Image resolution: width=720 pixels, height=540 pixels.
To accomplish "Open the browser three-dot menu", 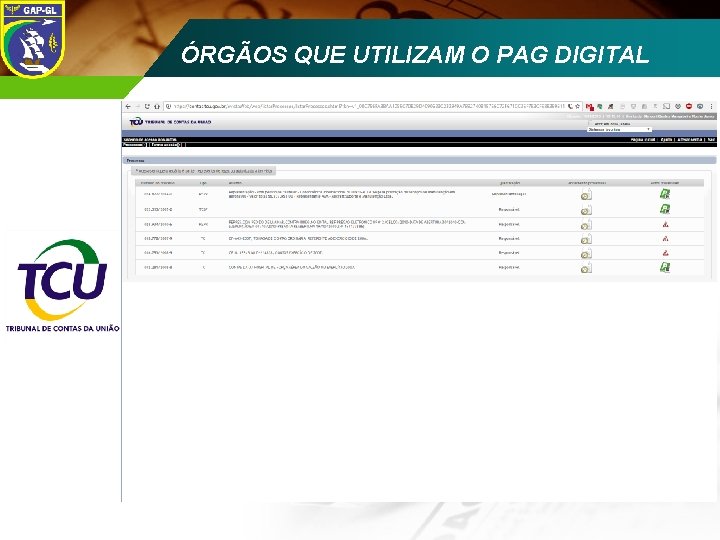I will (711, 107).
